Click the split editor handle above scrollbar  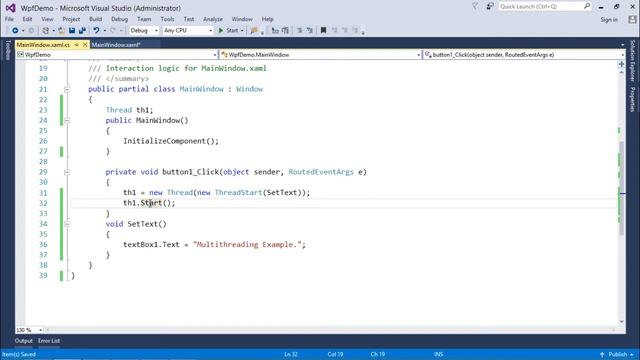[621, 64]
